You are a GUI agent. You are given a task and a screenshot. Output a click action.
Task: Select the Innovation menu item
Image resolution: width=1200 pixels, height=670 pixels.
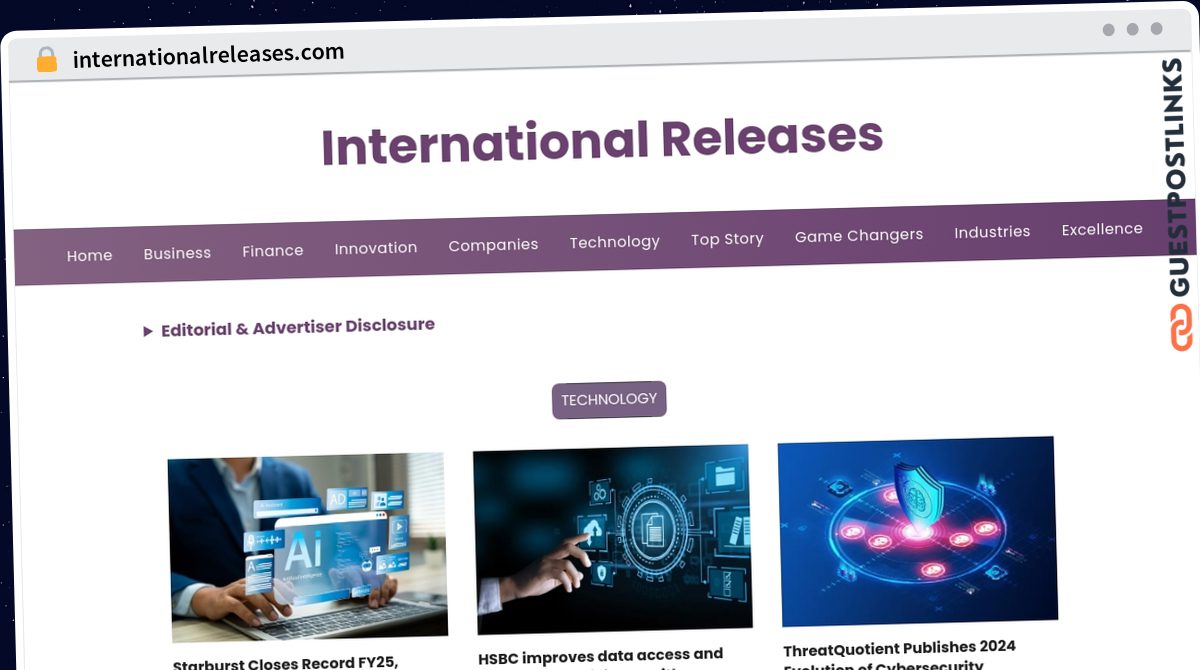point(376,248)
